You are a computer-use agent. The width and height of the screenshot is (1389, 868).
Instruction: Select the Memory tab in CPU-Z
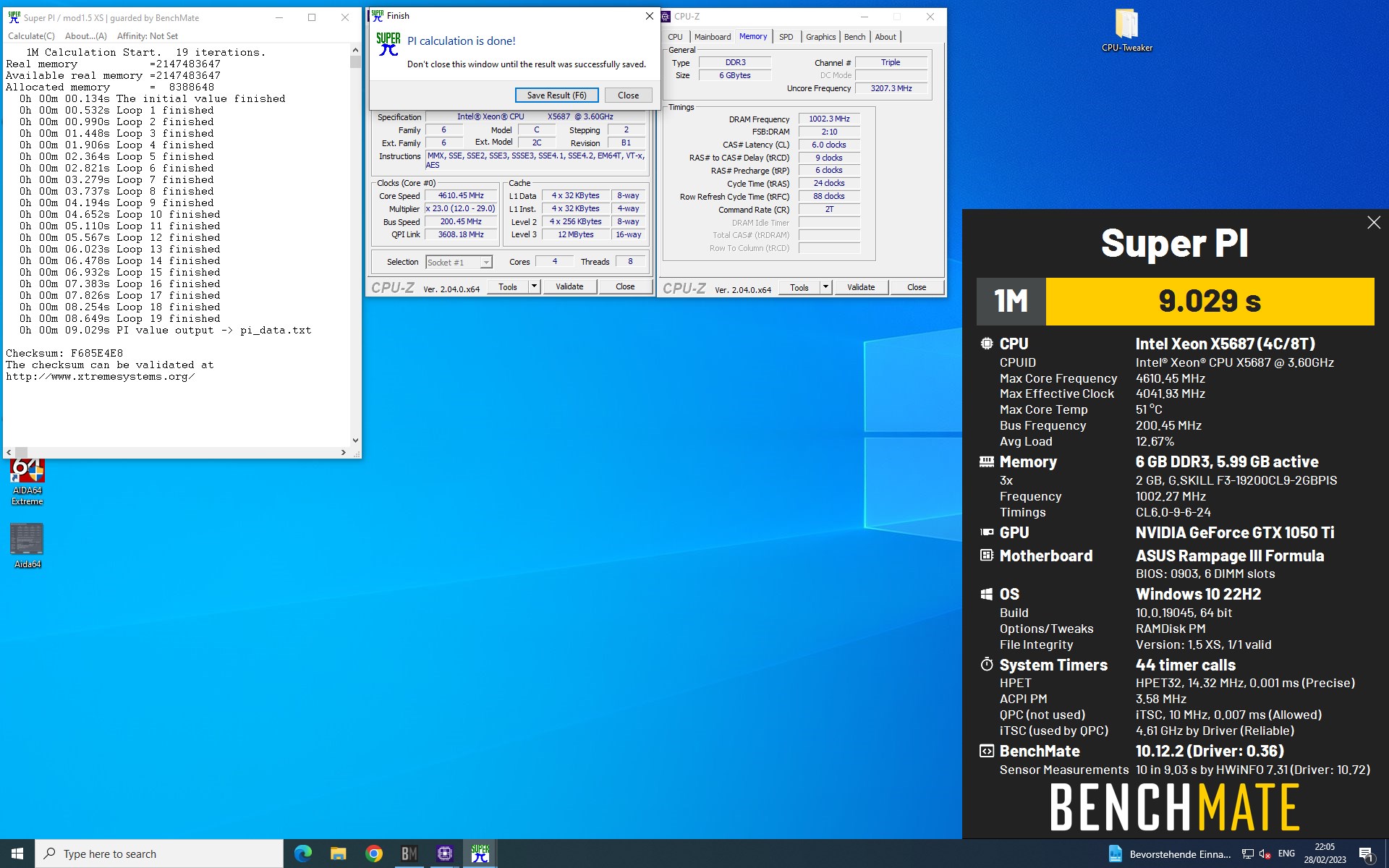tap(753, 36)
